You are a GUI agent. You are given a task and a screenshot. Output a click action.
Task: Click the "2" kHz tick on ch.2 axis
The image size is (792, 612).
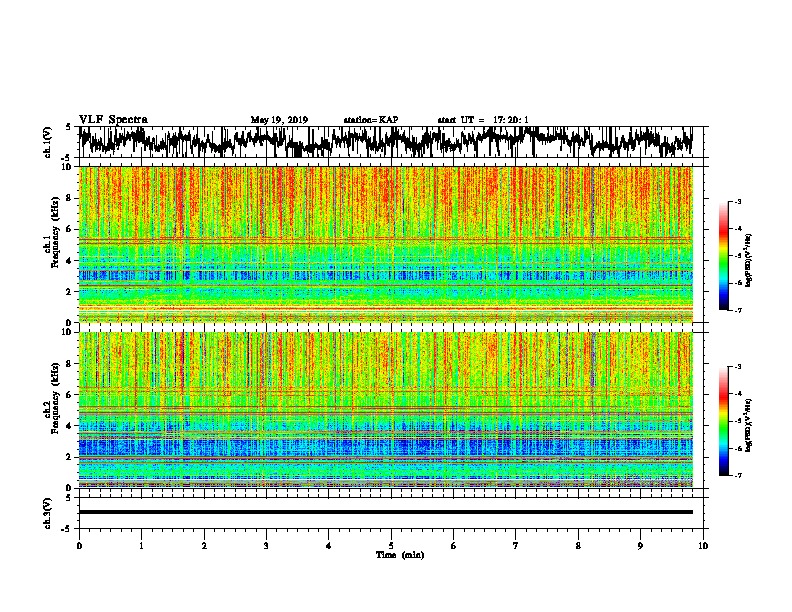pyautogui.click(x=70, y=457)
